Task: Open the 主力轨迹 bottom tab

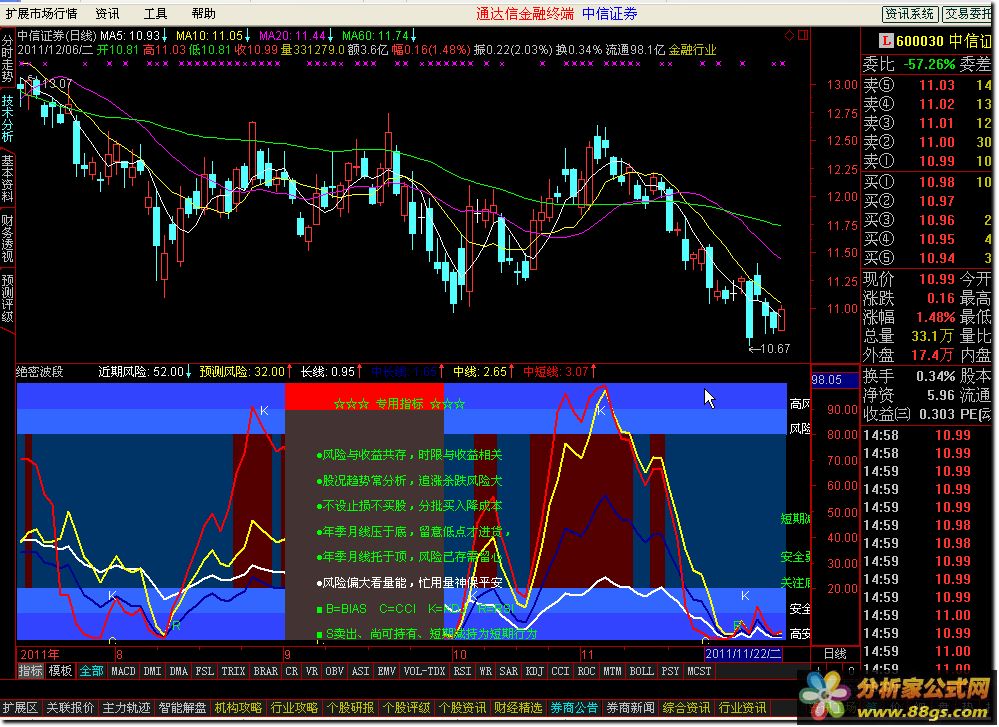Action: [x=126, y=708]
